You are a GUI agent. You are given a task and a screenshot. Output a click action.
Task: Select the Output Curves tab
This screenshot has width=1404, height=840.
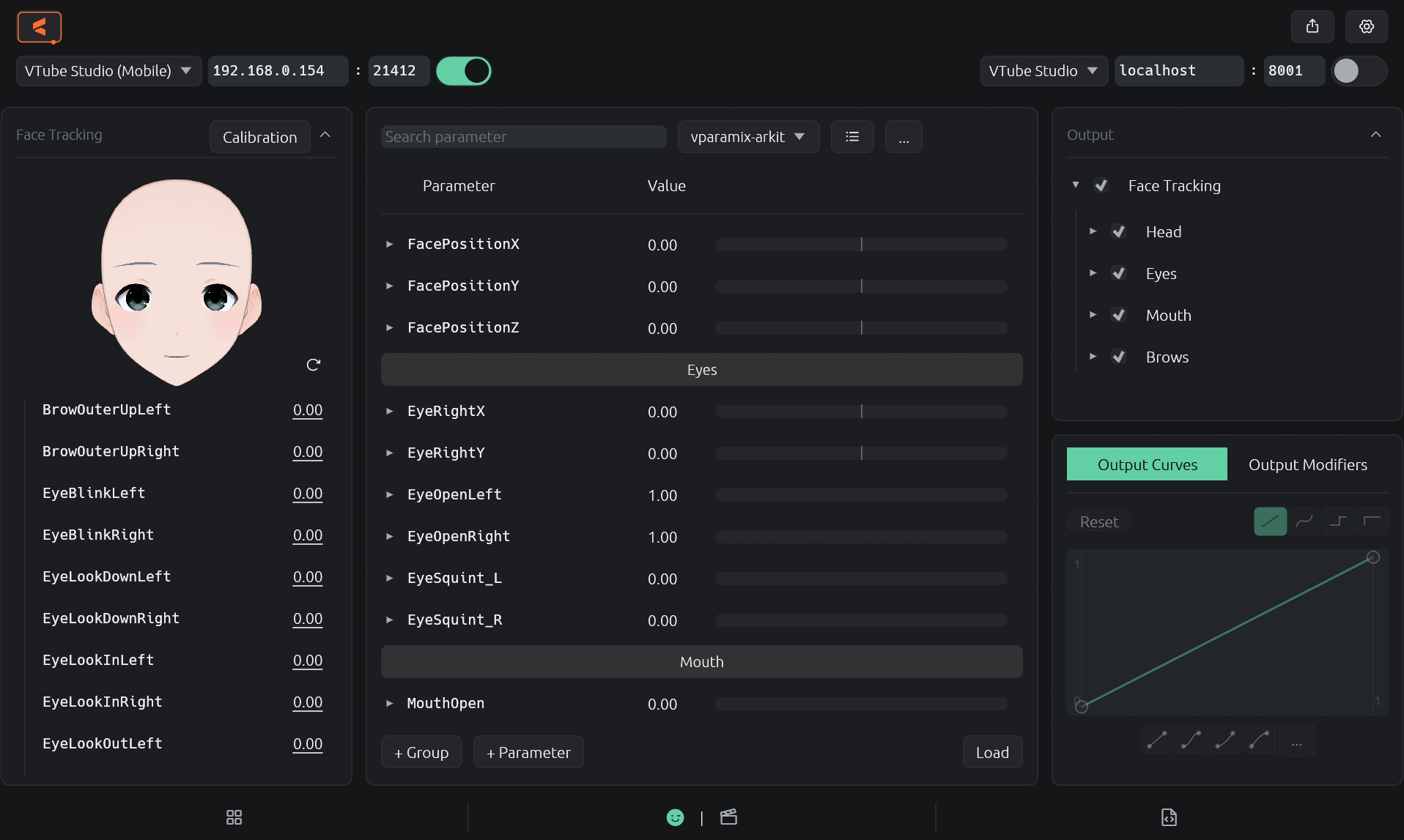(1147, 465)
